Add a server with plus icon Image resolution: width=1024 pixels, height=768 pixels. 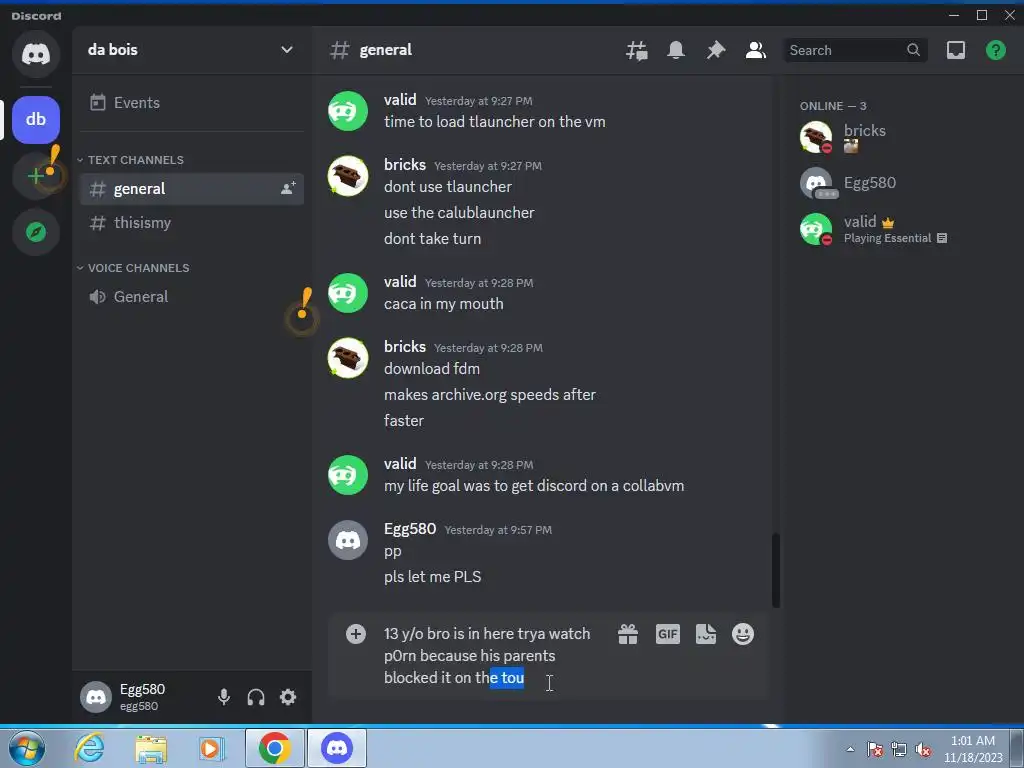[x=36, y=176]
